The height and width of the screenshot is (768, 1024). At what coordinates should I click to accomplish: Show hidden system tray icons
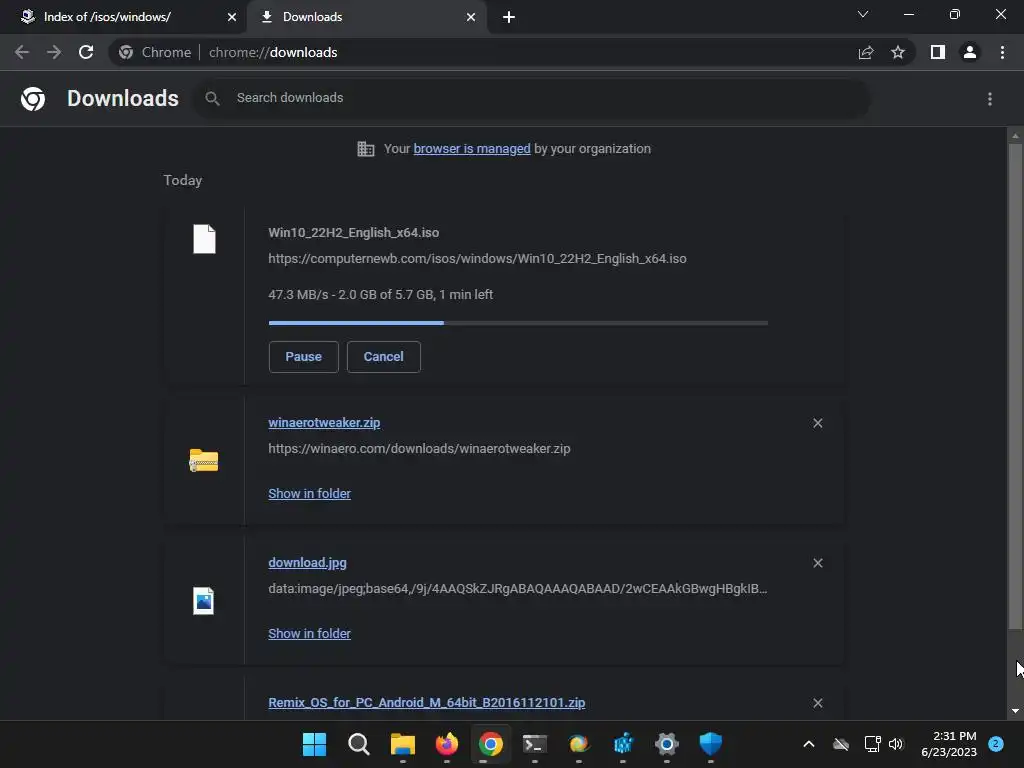(808, 744)
